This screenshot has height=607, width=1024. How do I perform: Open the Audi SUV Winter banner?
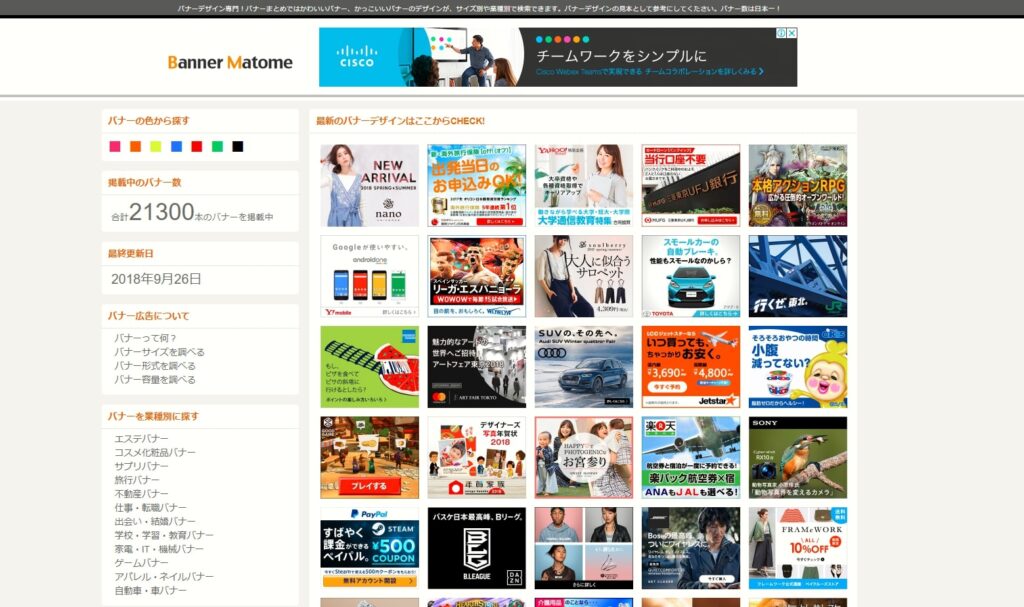584,367
